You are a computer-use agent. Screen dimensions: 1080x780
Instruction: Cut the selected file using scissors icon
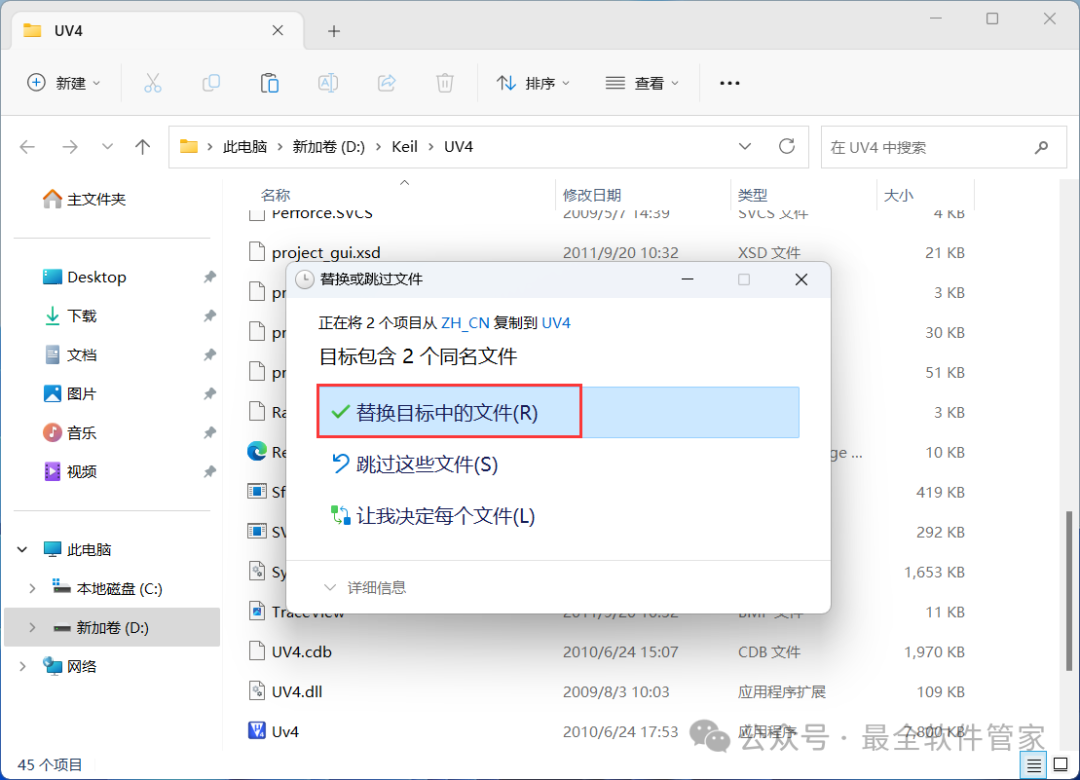pos(152,83)
